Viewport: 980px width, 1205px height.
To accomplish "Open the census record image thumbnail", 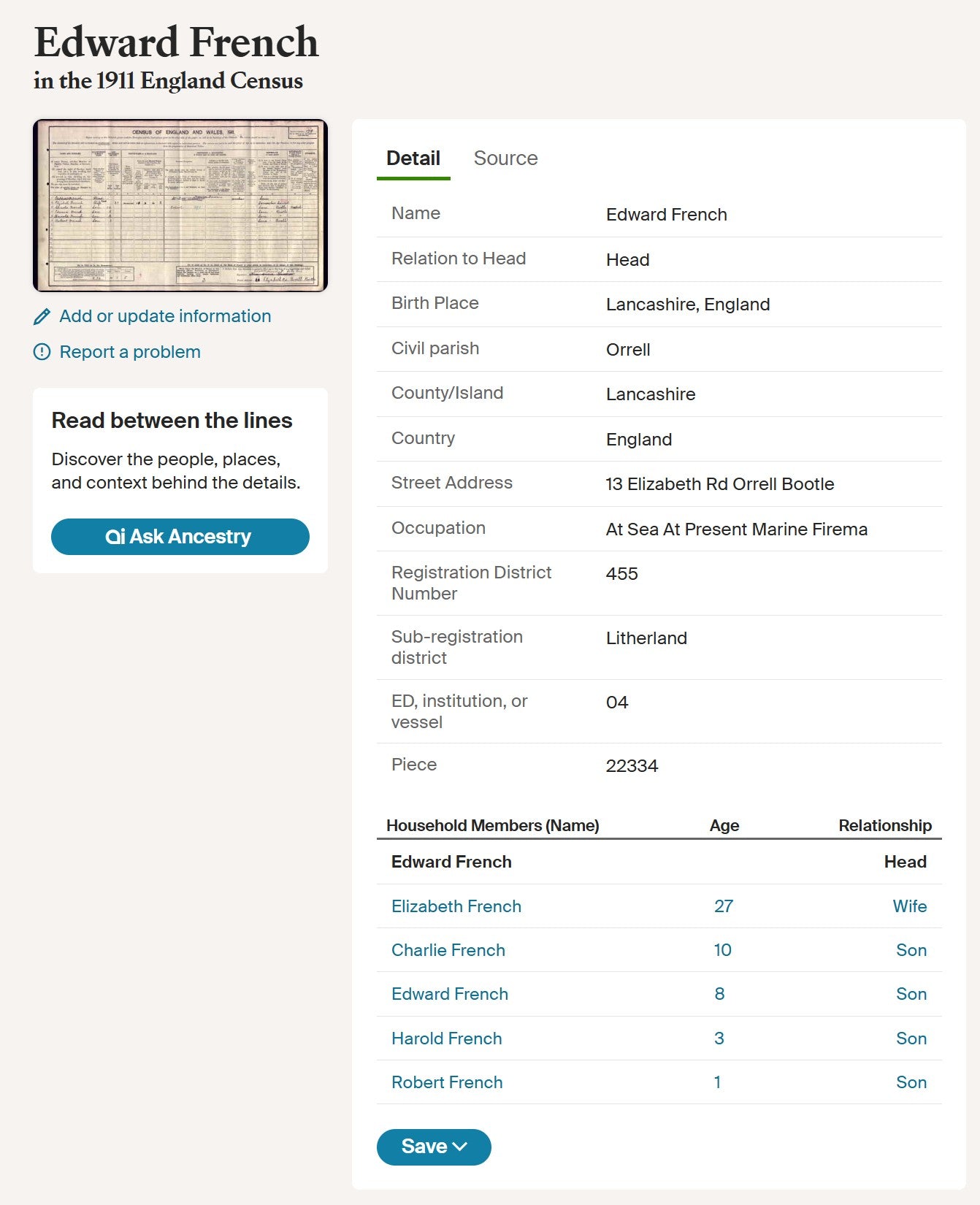I will tap(180, 205).
